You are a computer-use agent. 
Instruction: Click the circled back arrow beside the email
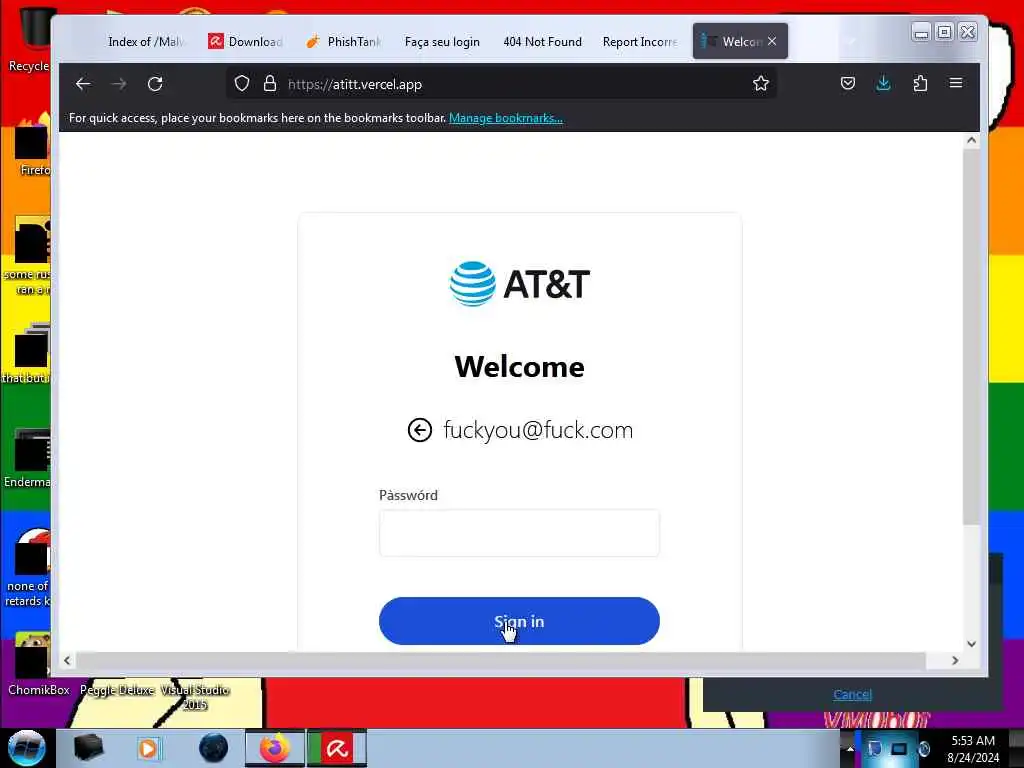coord(420,430)
